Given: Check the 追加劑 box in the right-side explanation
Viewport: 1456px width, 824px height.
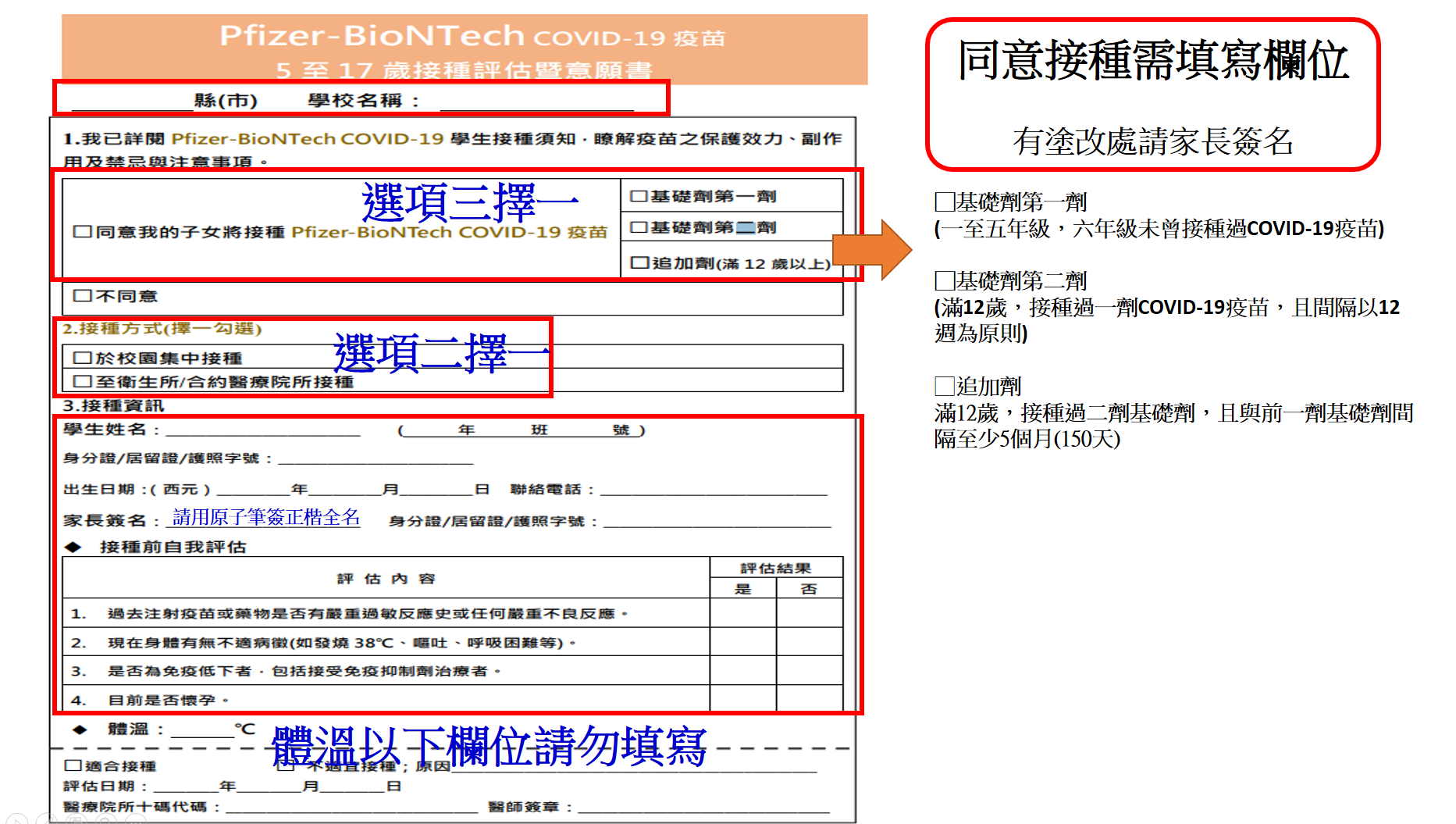Looking at the screenshot, I should [x=945, y=386].
